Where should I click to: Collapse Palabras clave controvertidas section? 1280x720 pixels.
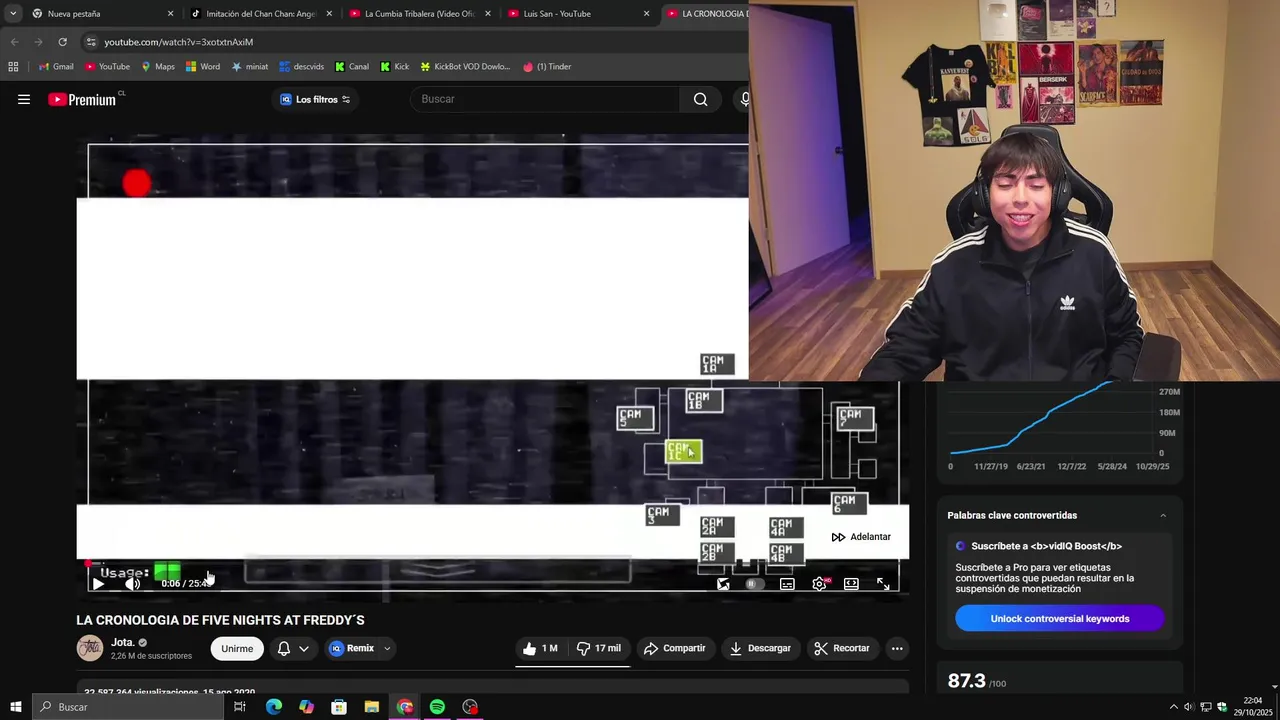click(x=1163, y=515)
